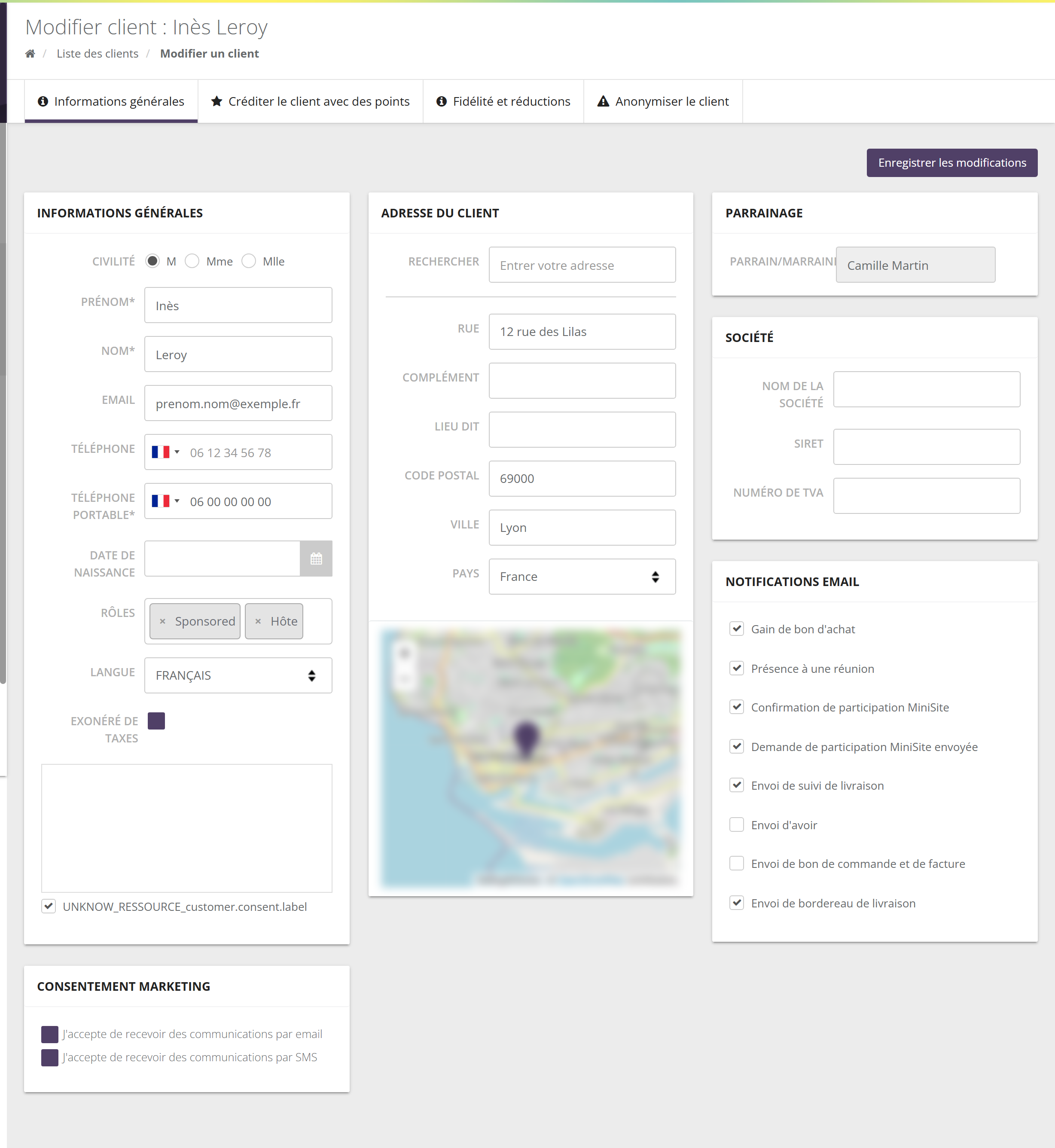This screenshot has height=1148, width=1055.
Task: Select civilité M radio button
Action: [x=152, y=261]
